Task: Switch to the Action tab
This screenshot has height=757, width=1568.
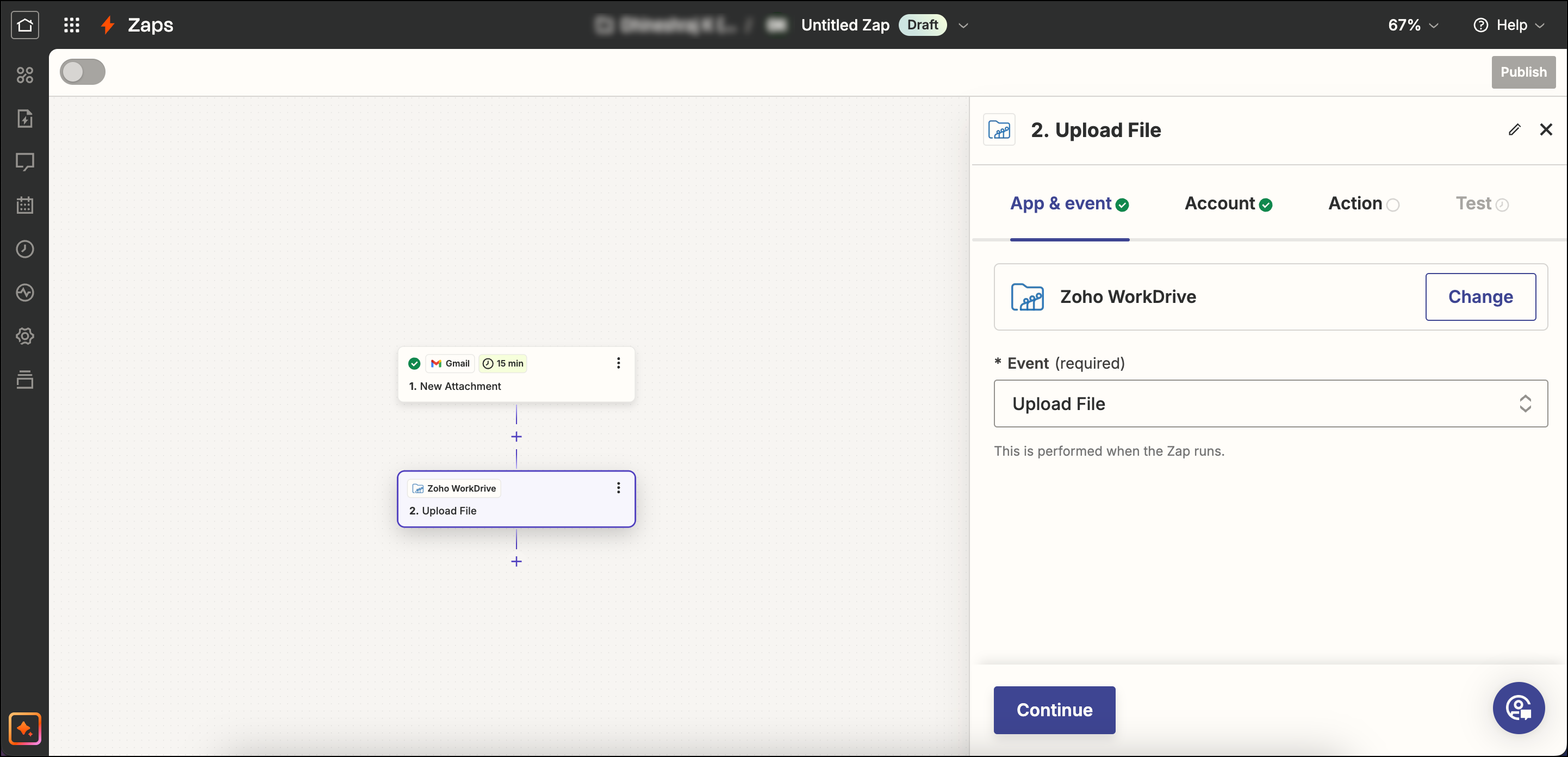Action: click(x=1364, y=203)
